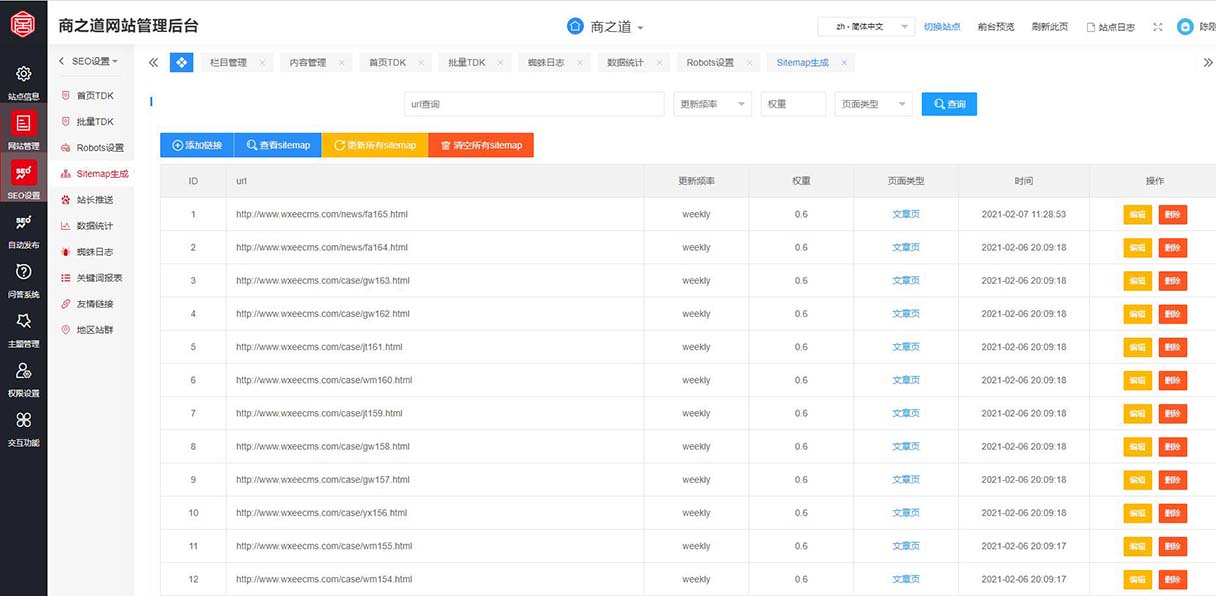Click the 文章页 link in row 1

pos(906,214)
